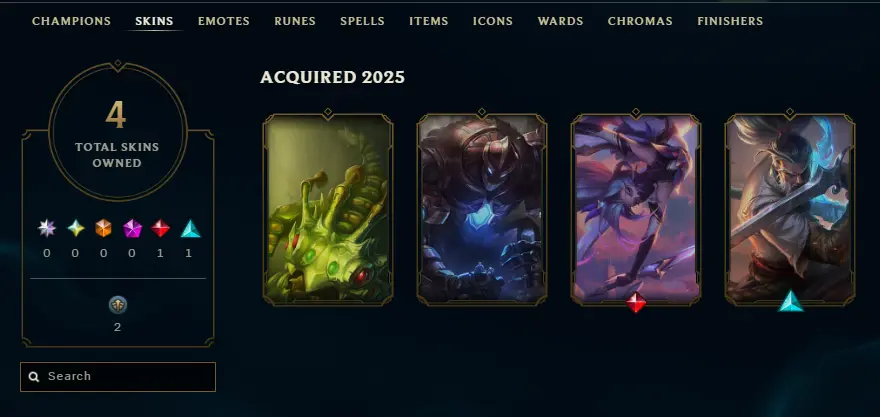Click the teal gem under the swordsman skin card
The height and width of the screenshot is (417, 880).
[x=791, y=301]
